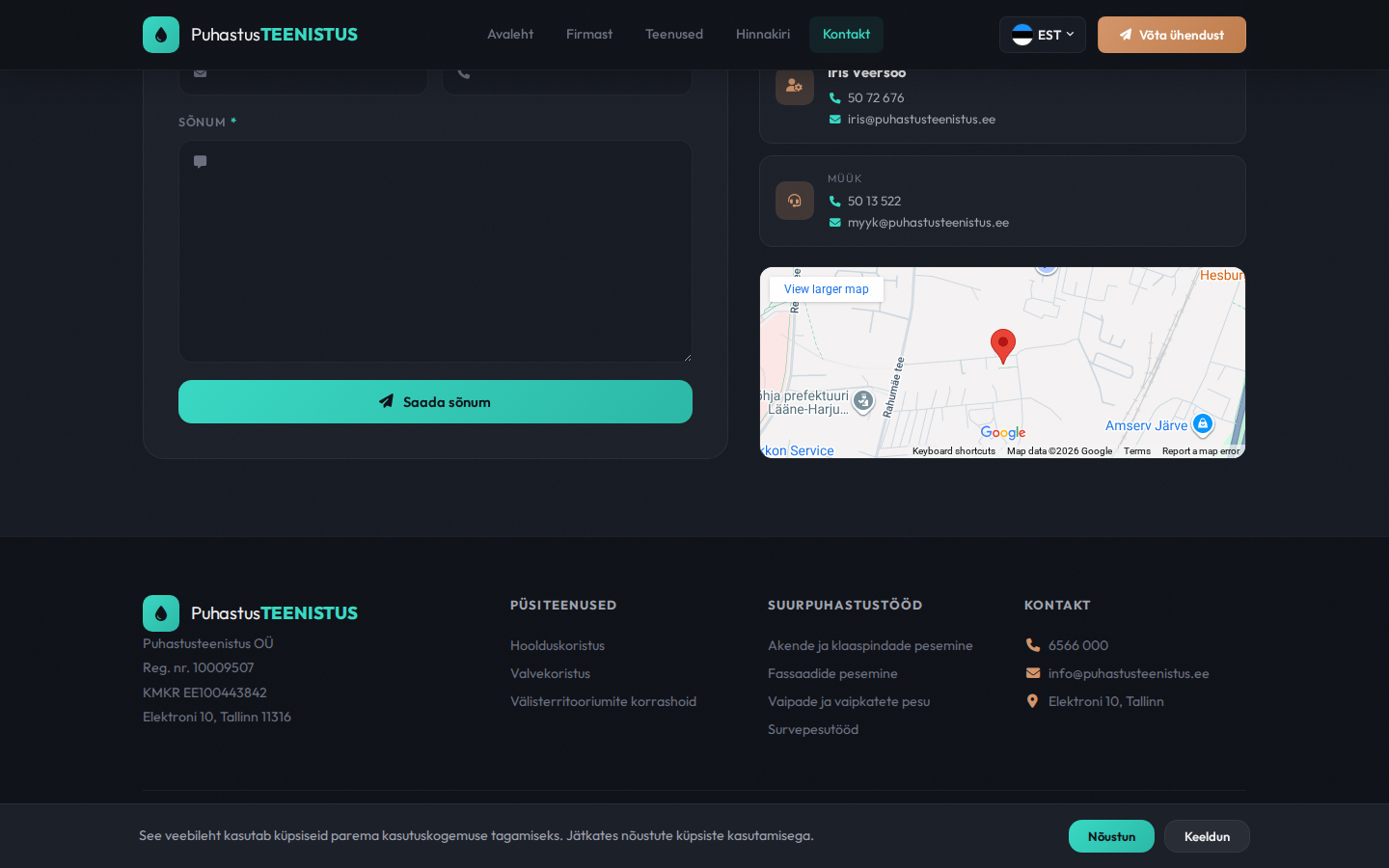
Task: Open the Hoolduskoristus footer link
Action: pyautogui.click(x=558, y=645)
